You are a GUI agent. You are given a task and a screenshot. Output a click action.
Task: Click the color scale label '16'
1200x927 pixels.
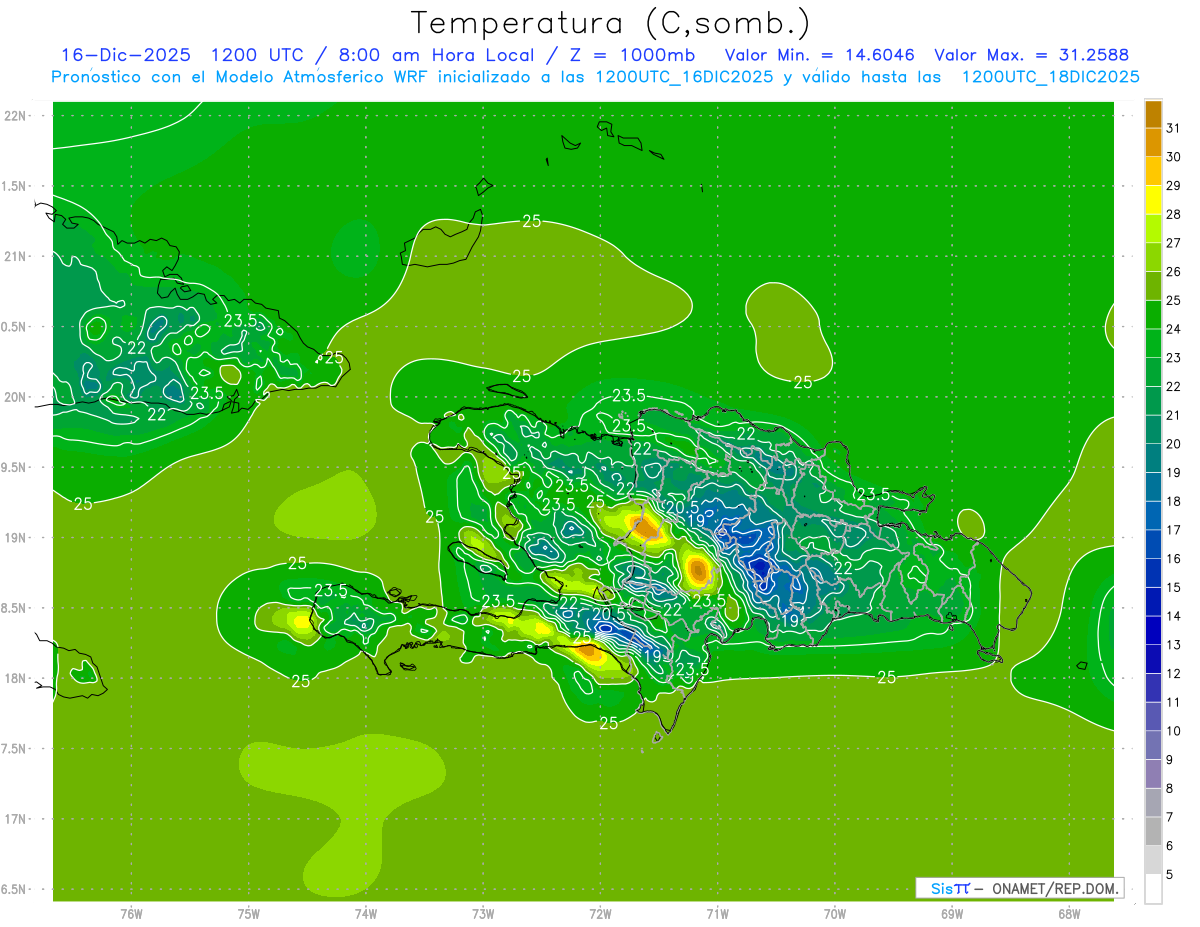click(x=1173, y=559)
